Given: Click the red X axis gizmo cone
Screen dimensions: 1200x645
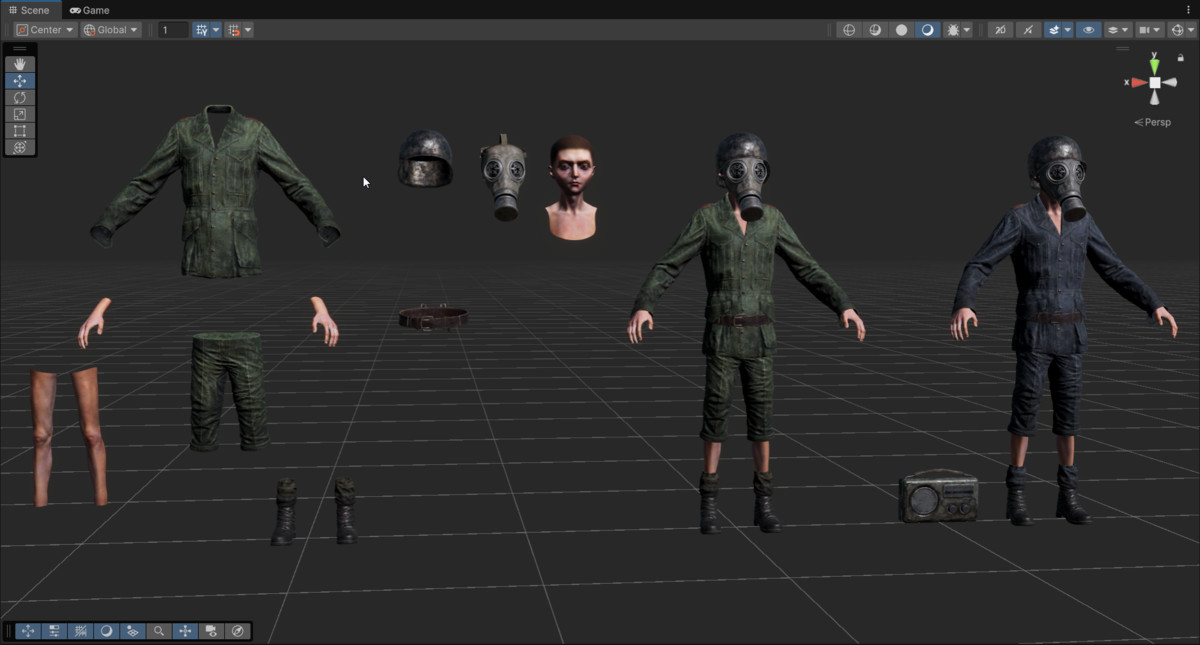Looking at the screenshot, I should 1139,82.
